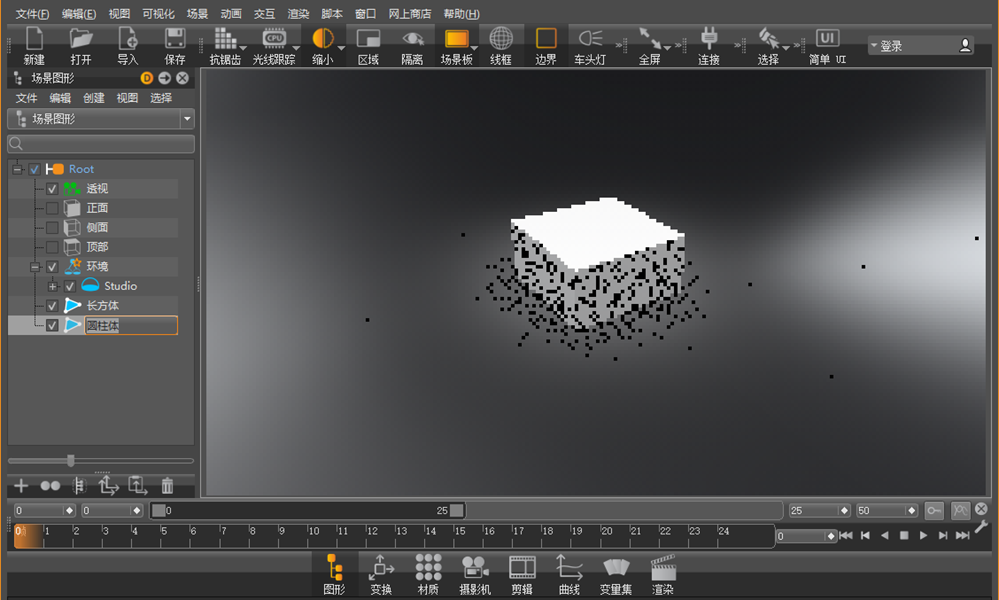
Task: Open the 缩小 dropdown arrow
Action: pos(341,48)
